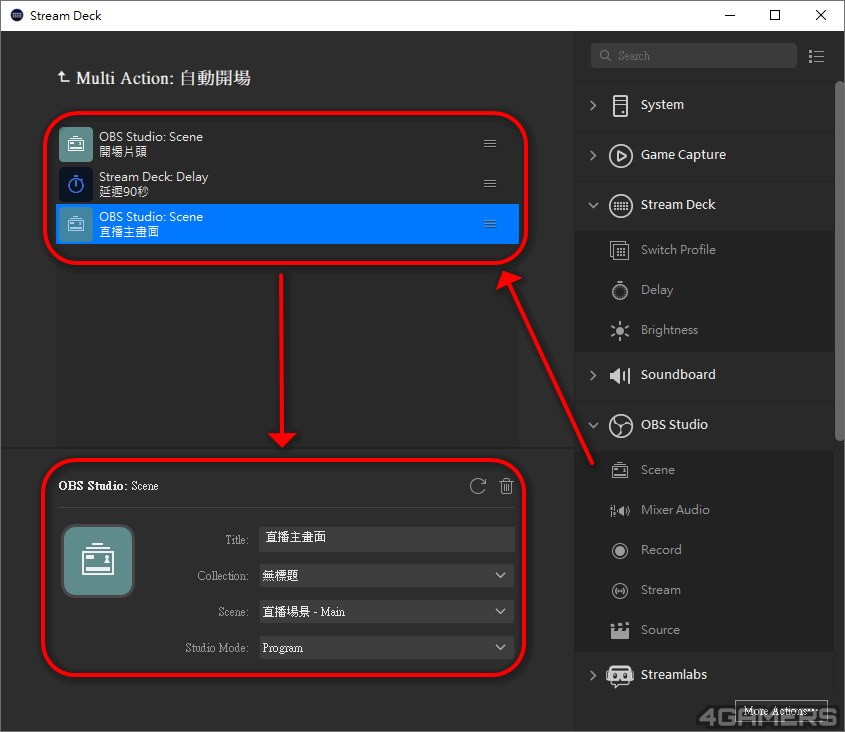Delete the action with trash icon
The height and width of the screenshot is (732, 845).
pos(506,486)
